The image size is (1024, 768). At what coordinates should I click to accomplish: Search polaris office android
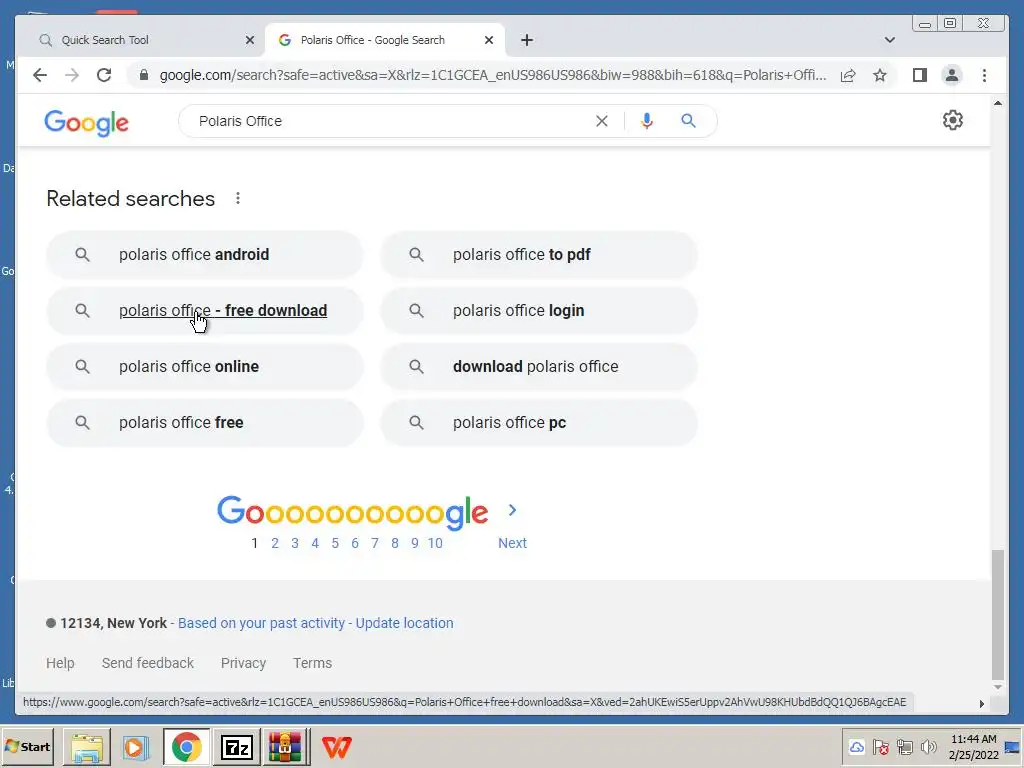pos(204,255)
